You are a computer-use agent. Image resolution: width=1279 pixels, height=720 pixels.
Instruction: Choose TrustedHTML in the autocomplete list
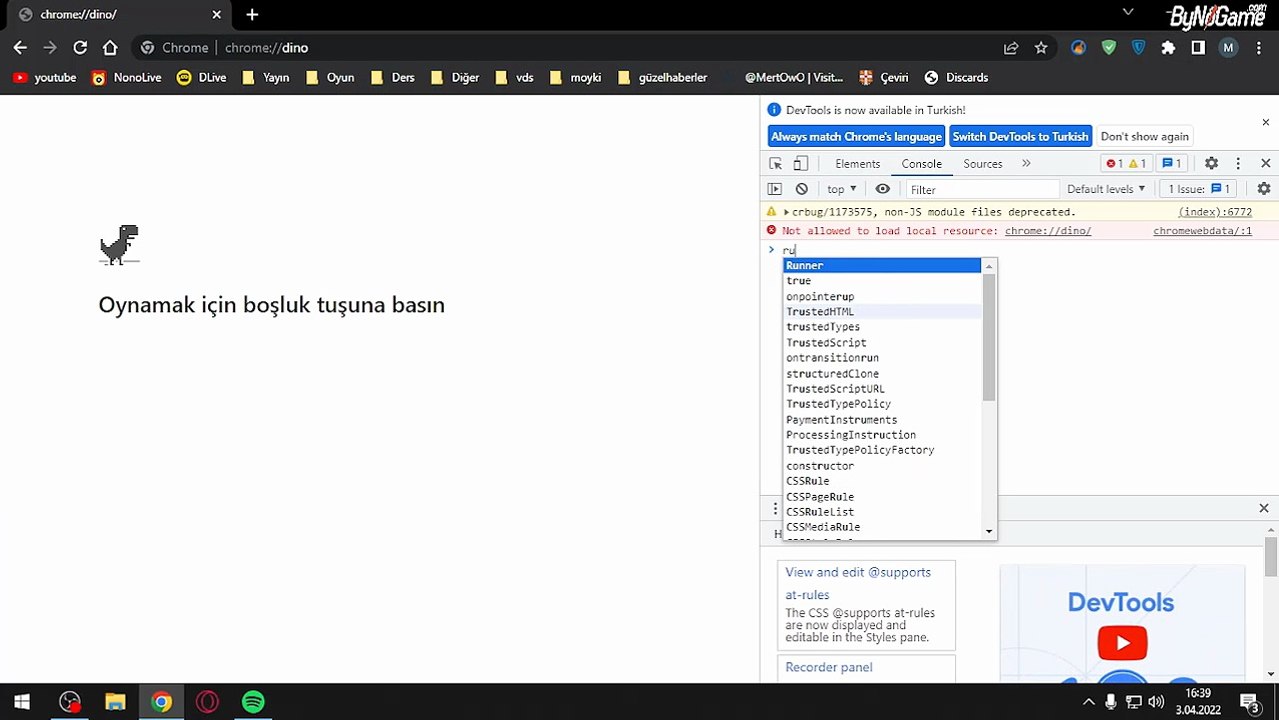pos(882,312)
